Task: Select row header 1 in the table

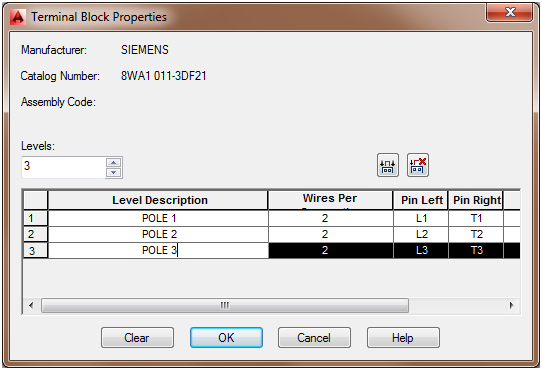Action: pyautogui.click(x=35, y=218)
